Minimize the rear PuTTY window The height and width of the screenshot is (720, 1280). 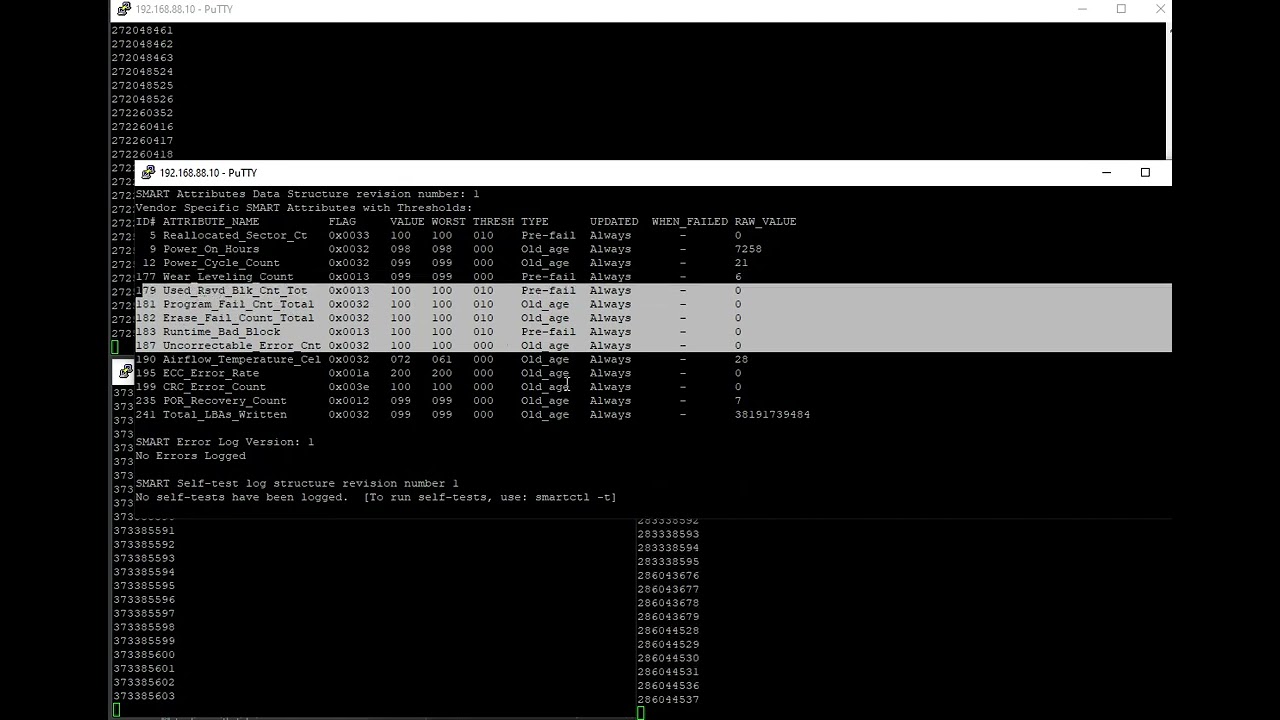1082,9
